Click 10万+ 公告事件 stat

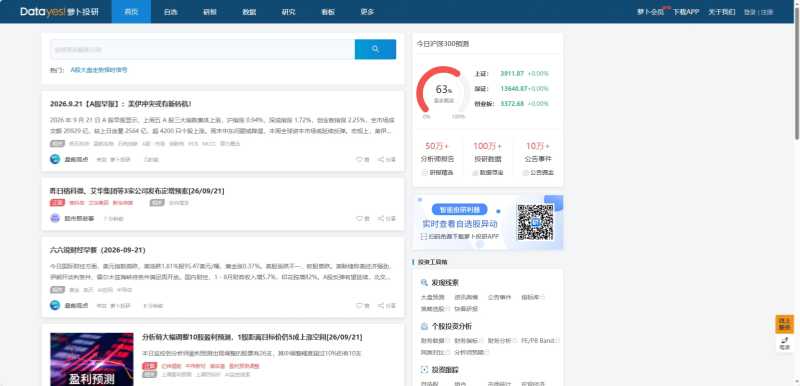[x=538, y=152]
